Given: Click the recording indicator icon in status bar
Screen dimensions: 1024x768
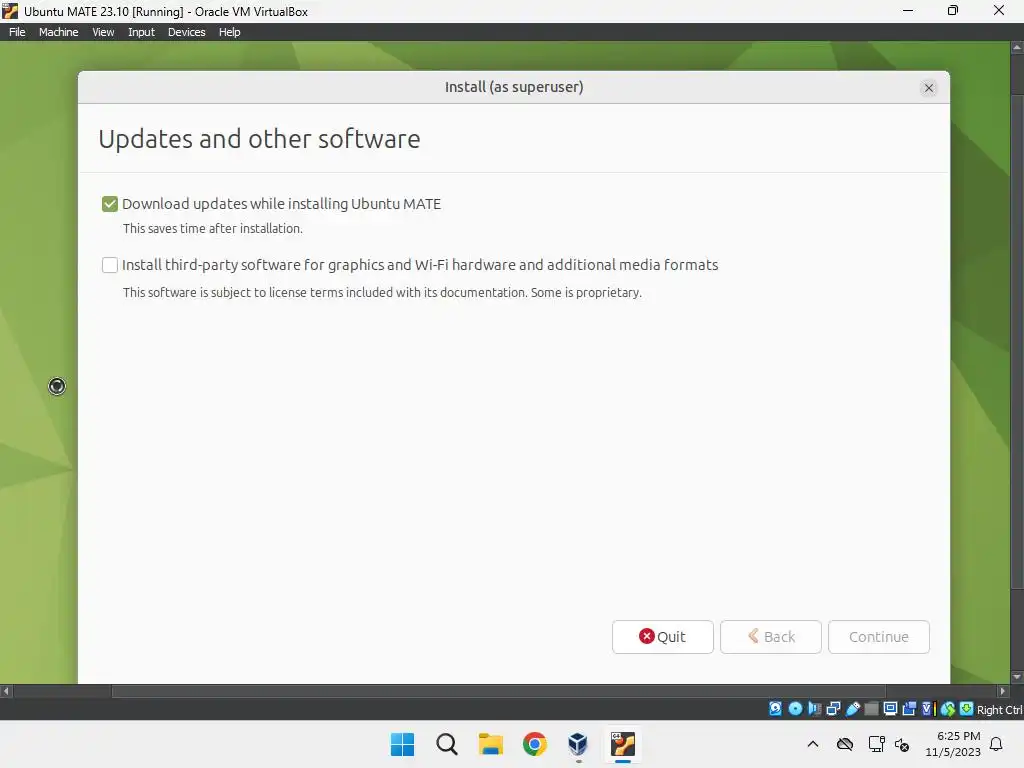Looking at the screenshot, I should tap(909, 709).
